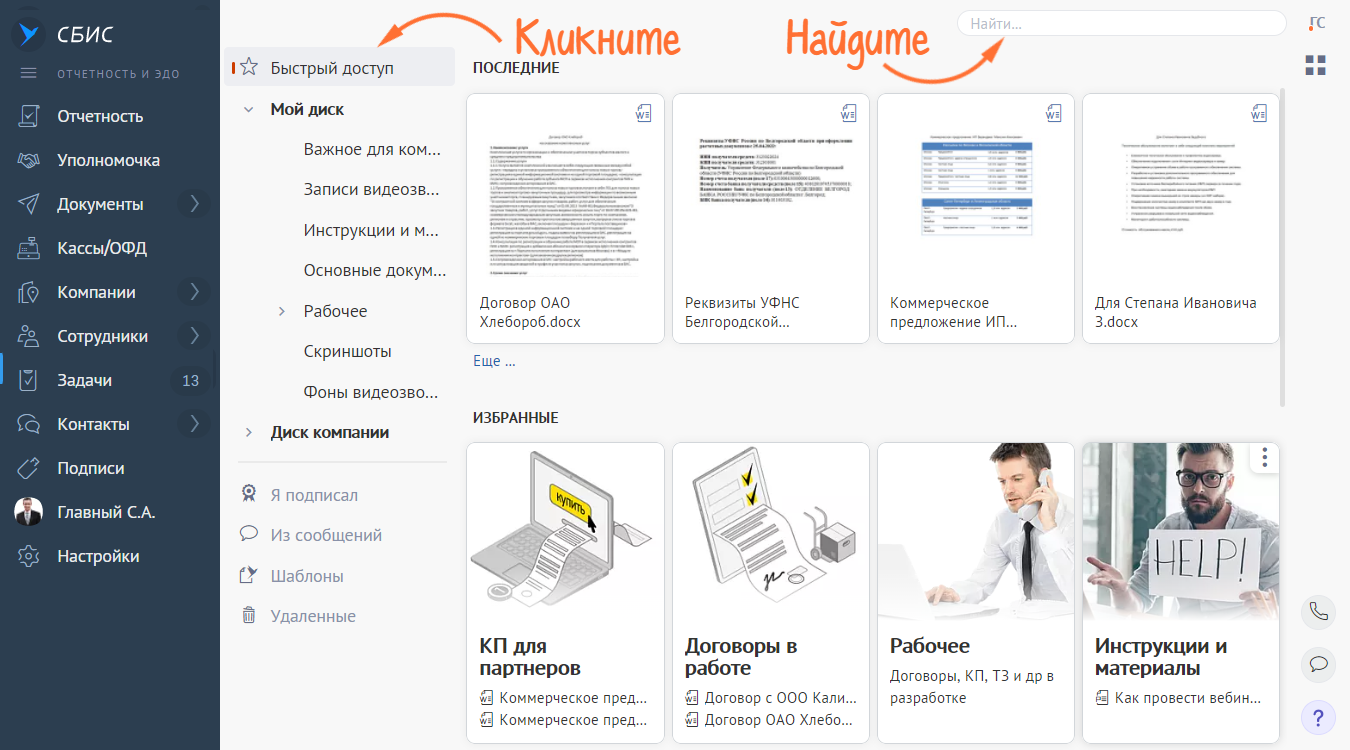Click the question mark help icon

(x=1318, y=717)
